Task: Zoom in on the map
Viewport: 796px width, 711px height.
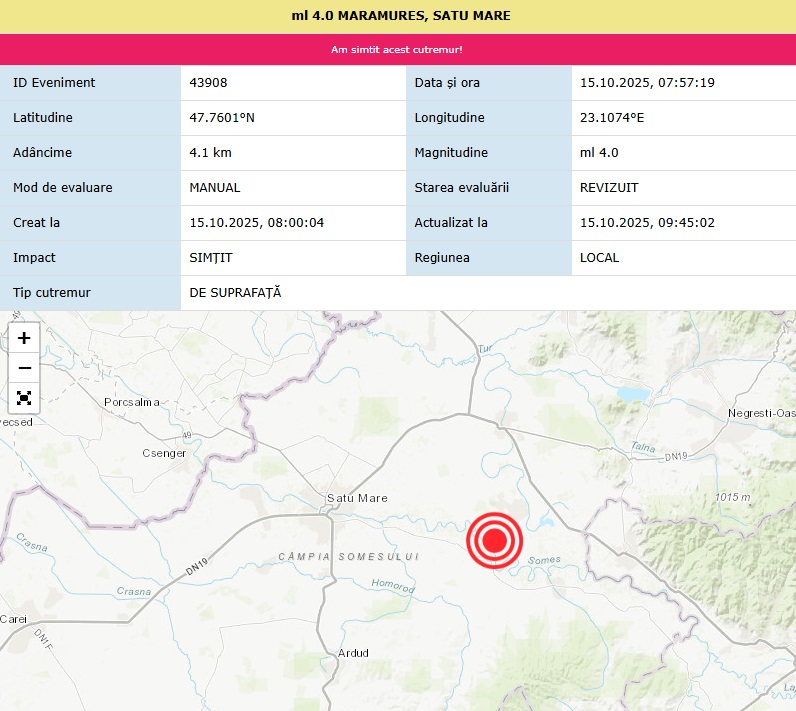Action: pos(24,338)
